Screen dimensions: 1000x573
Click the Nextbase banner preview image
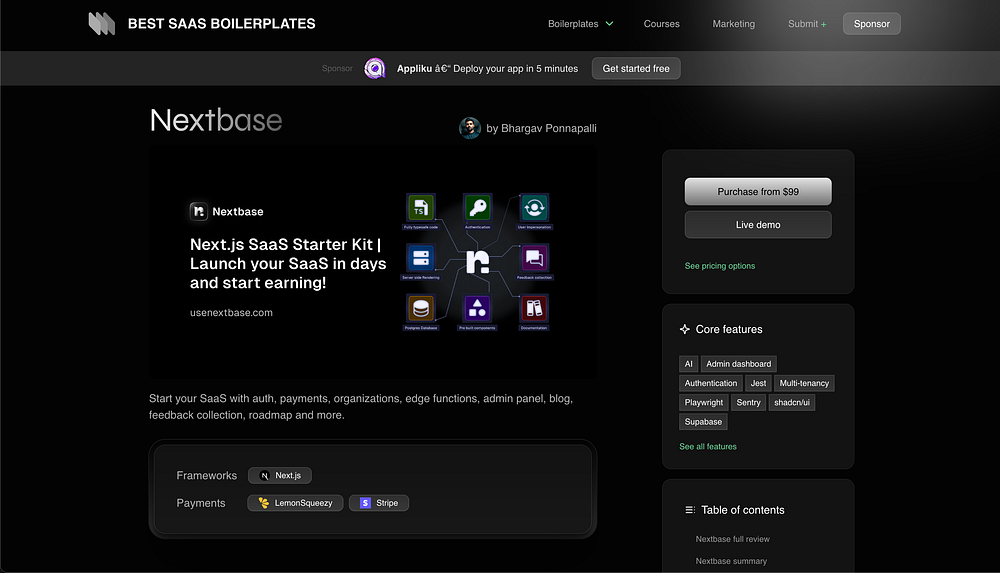373,262
